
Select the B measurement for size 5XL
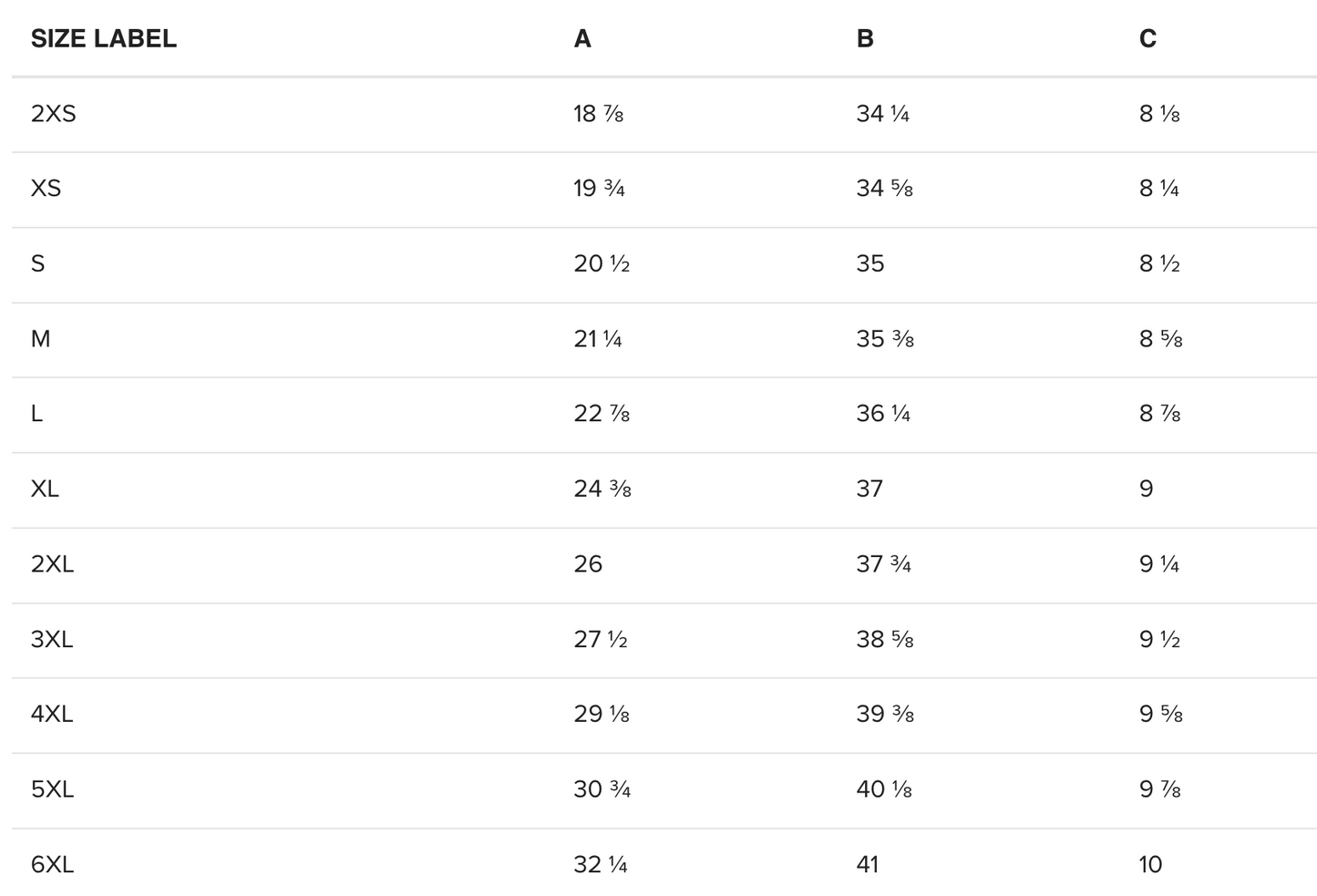pyautogui.click(x=884, y=789)
